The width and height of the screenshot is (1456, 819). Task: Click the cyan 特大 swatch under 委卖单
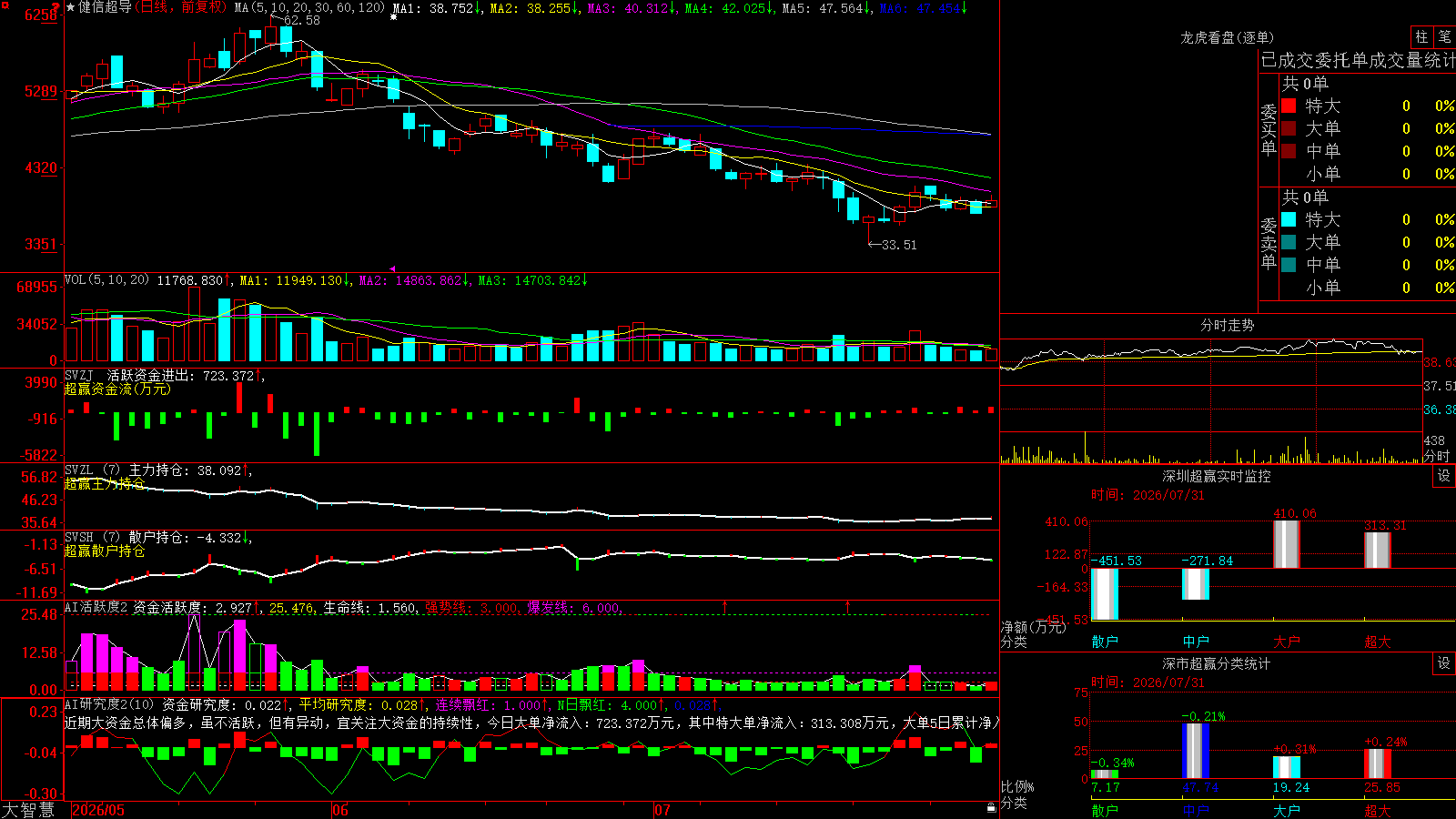1289,219
